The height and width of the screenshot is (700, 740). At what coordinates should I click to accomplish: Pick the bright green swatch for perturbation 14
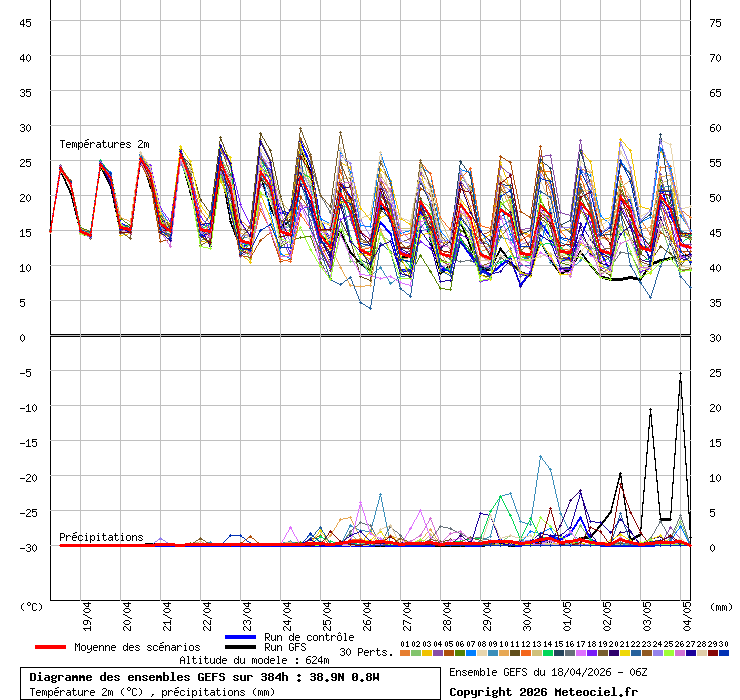click(x=547, y=653)
